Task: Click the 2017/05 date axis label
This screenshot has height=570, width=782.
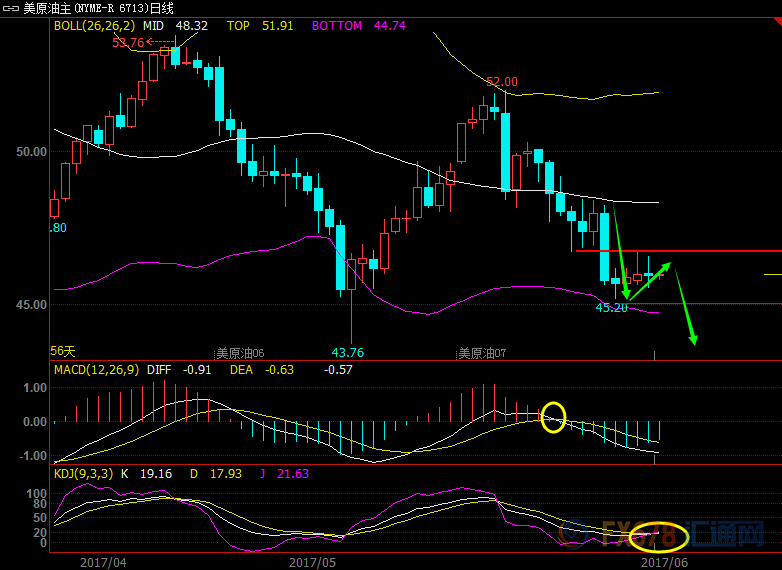Action: 313,563
